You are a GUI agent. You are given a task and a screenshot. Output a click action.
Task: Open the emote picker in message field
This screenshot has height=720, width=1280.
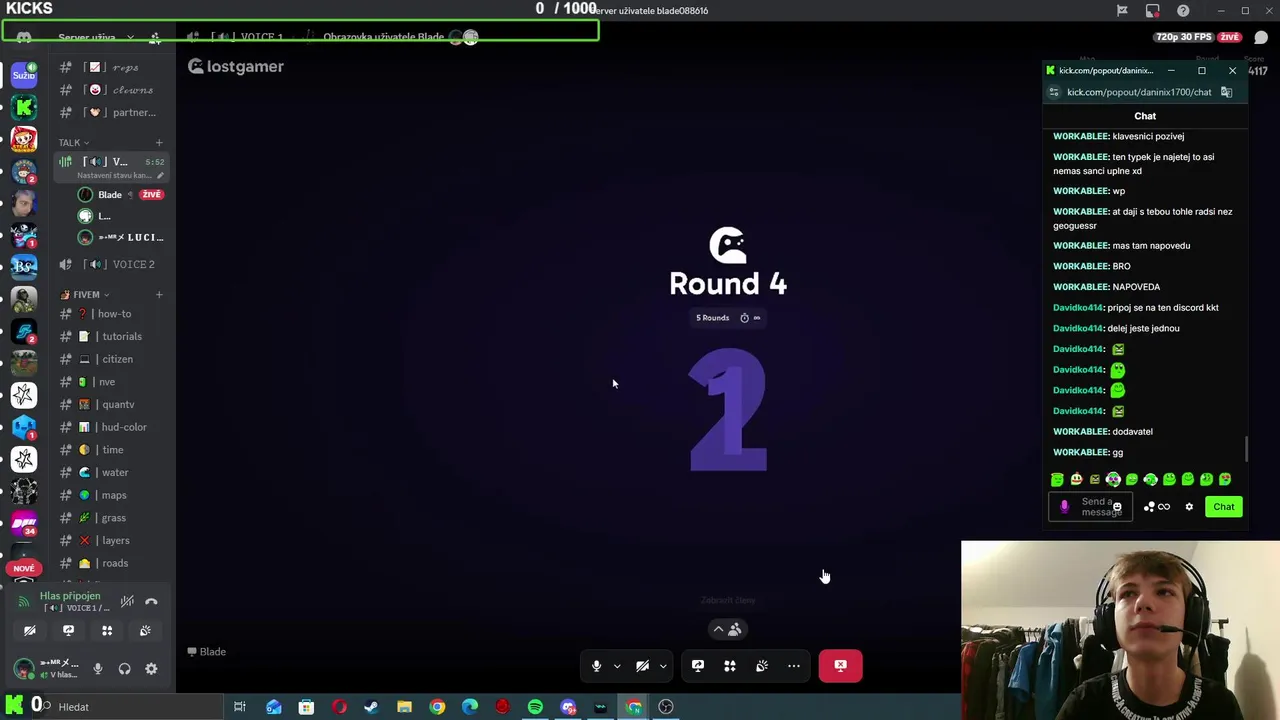click(1117, 507)
